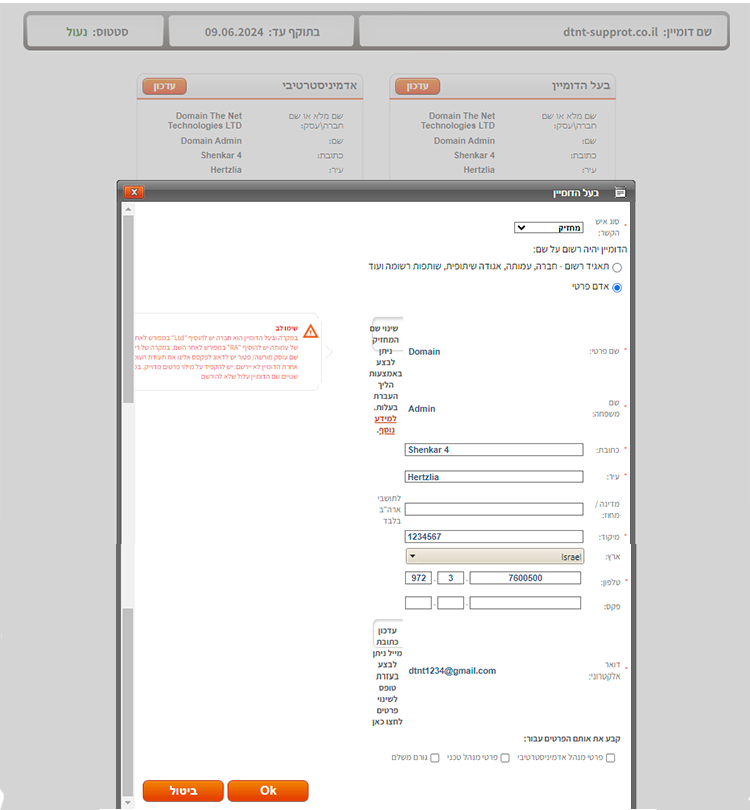This screenshot has width=750, height=810.
Task: Click the orange warning triangle icon
Action: click(x=311, y=330)
